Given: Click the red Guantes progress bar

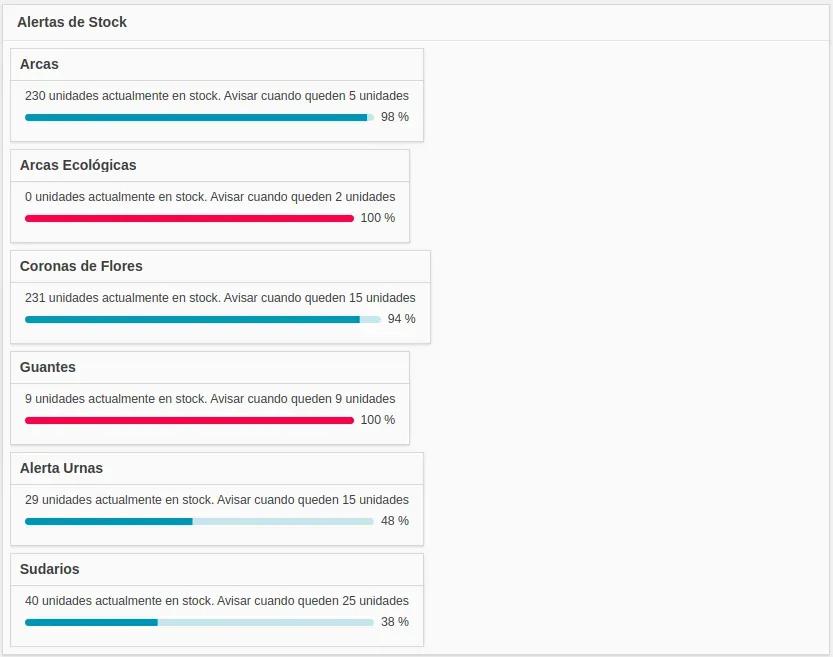Looking at the screenshot, I should click(x=189, y=420).
